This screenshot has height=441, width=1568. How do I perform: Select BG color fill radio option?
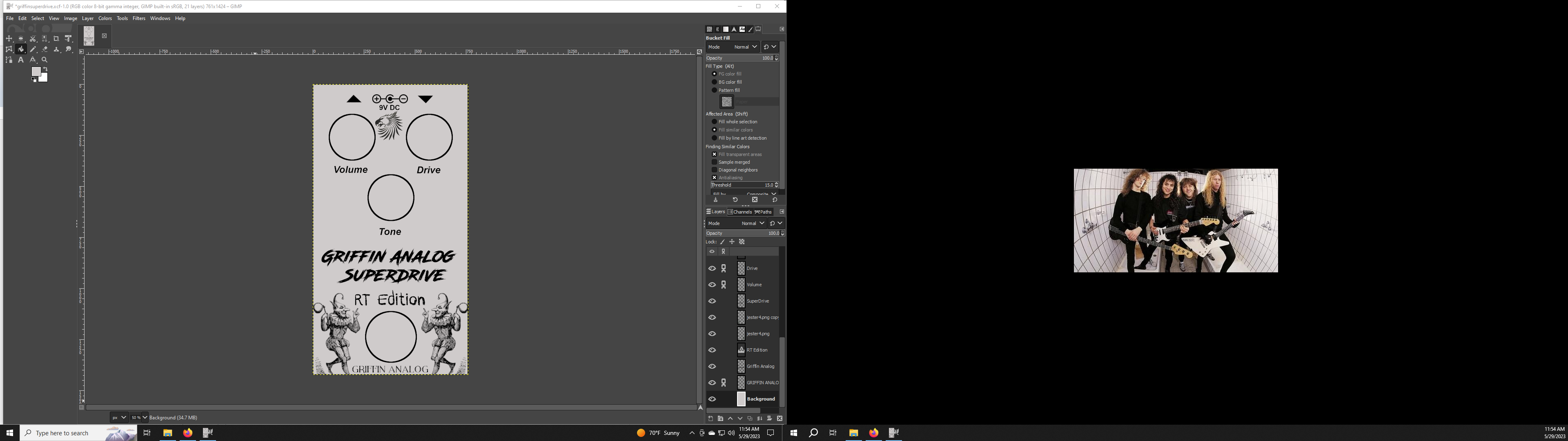coord(715,82)
